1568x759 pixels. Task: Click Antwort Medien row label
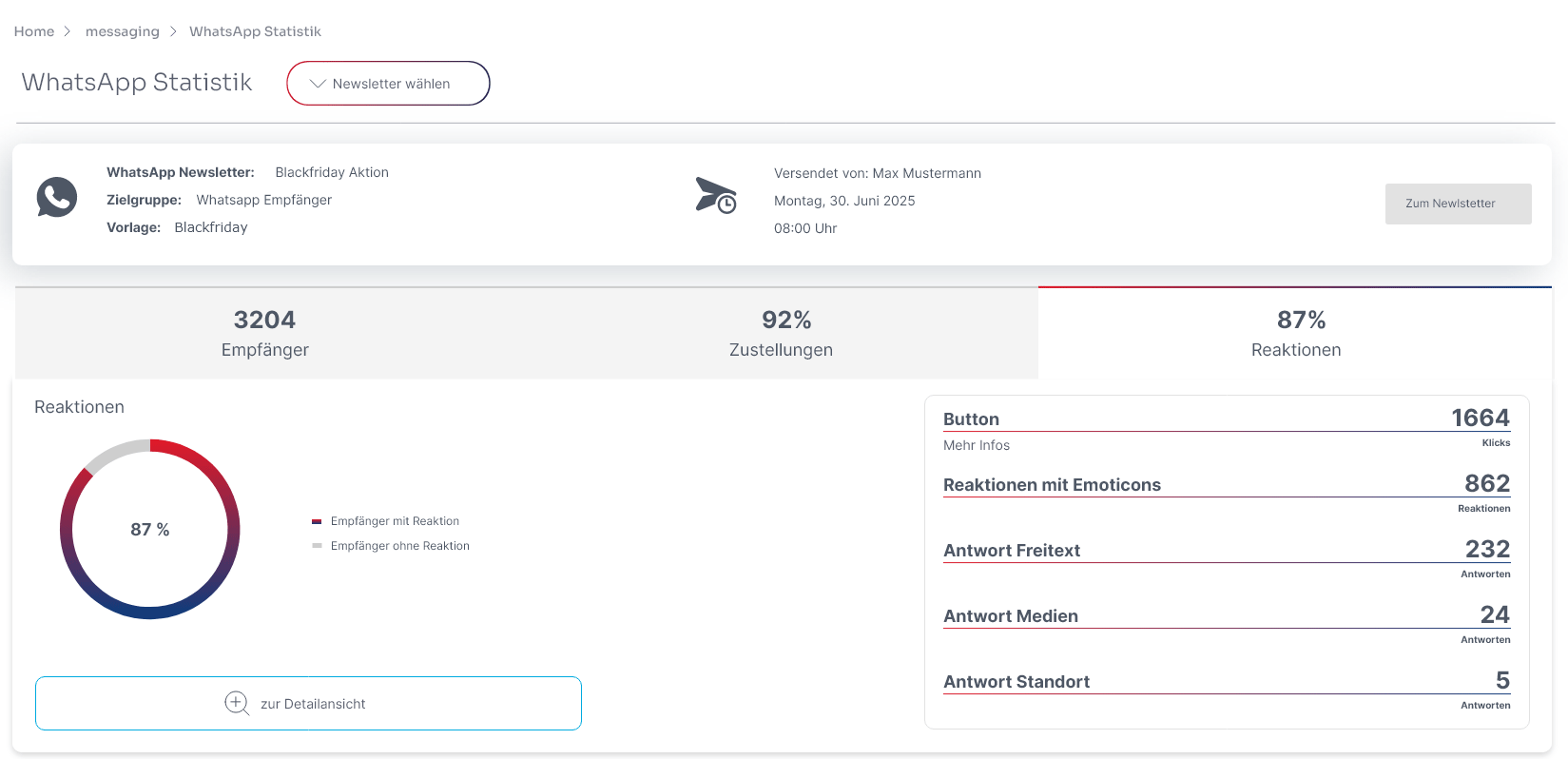coord(1011,616)
